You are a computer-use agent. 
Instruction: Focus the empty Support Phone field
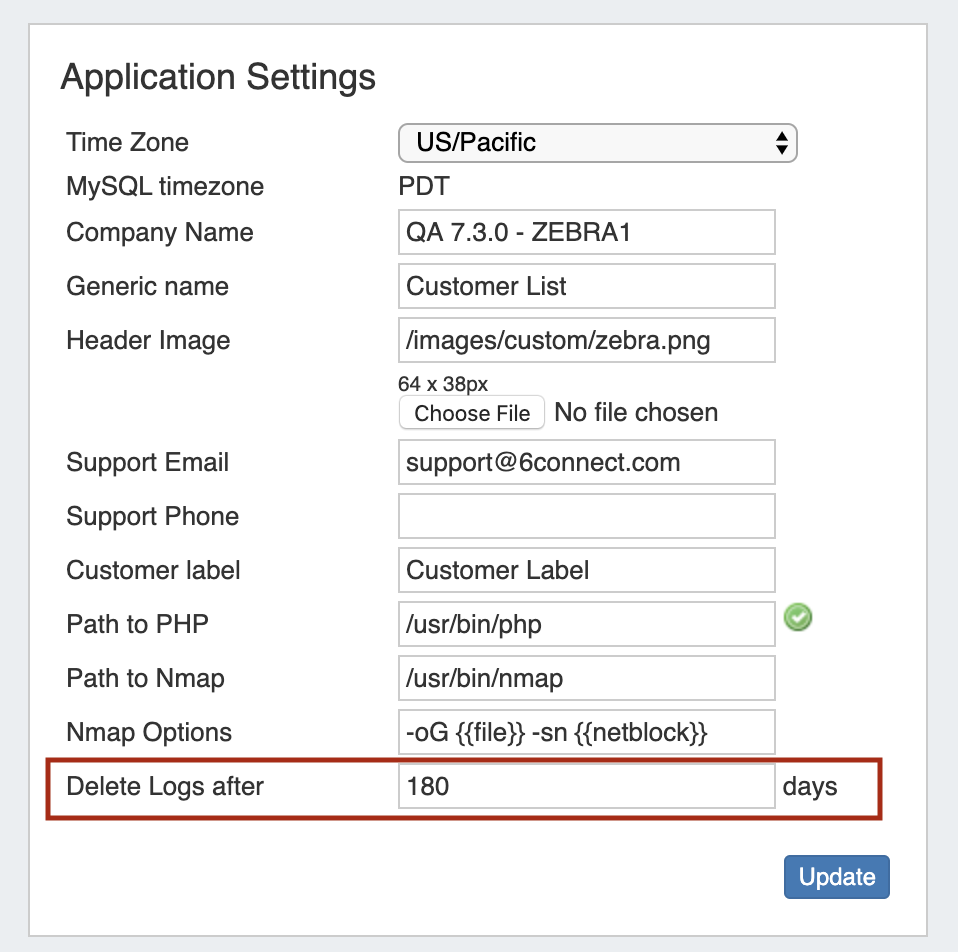[586, 517]
